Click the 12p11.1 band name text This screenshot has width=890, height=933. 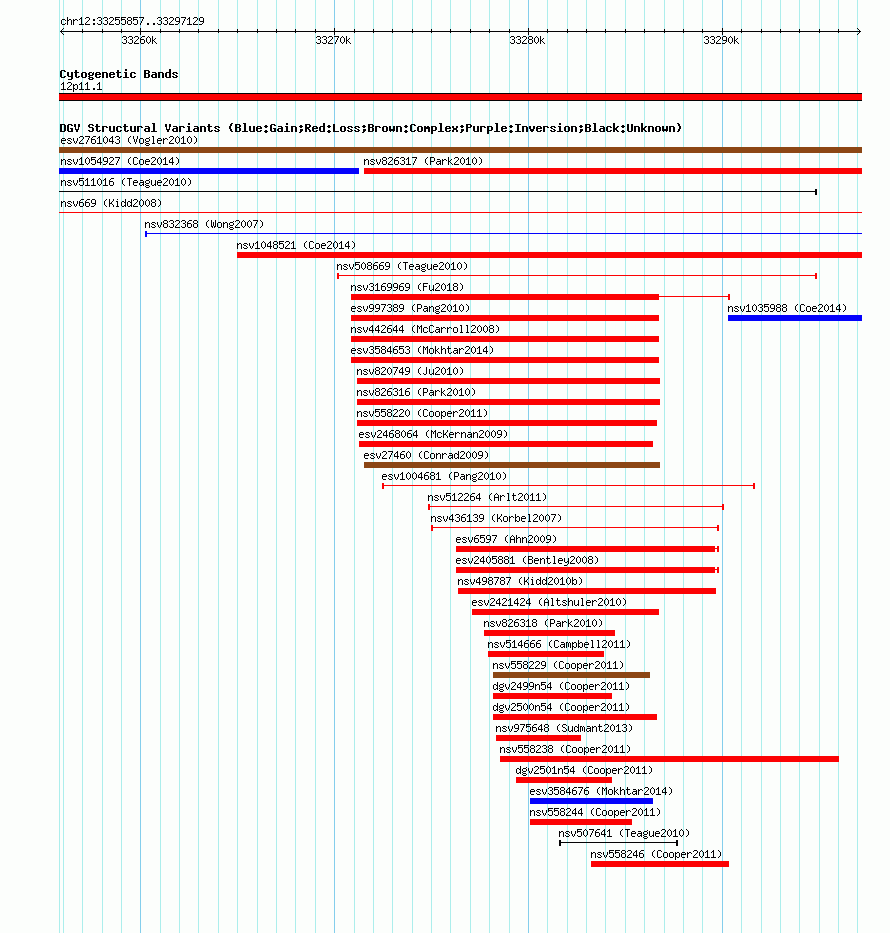pyautogui.click(x=81, y=87)
